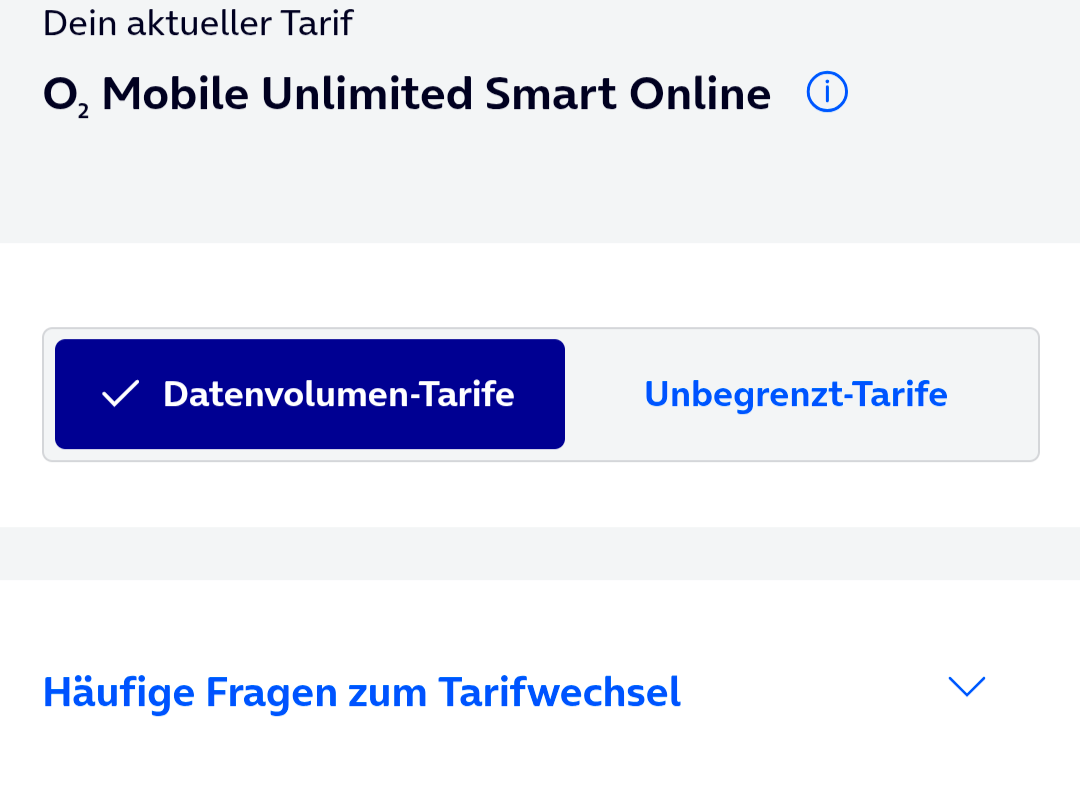The height and width of the screenshot is (789, 1080).
Task: Click the Häufige Fragen zum Tarifwechsel link text
Action: 362,692
